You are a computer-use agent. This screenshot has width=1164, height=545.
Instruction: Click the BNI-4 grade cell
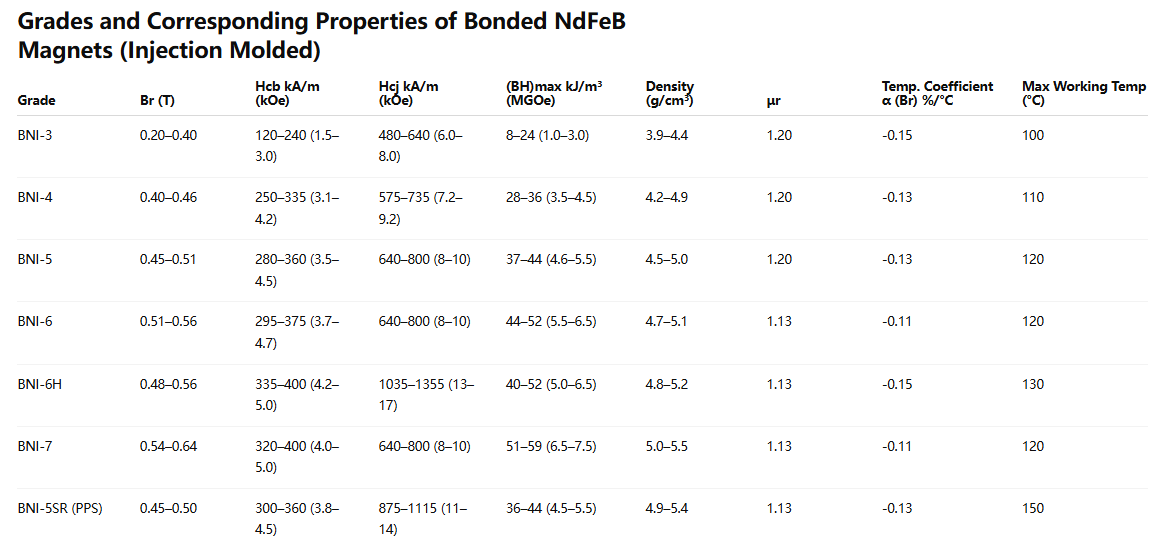coord(35,197)
